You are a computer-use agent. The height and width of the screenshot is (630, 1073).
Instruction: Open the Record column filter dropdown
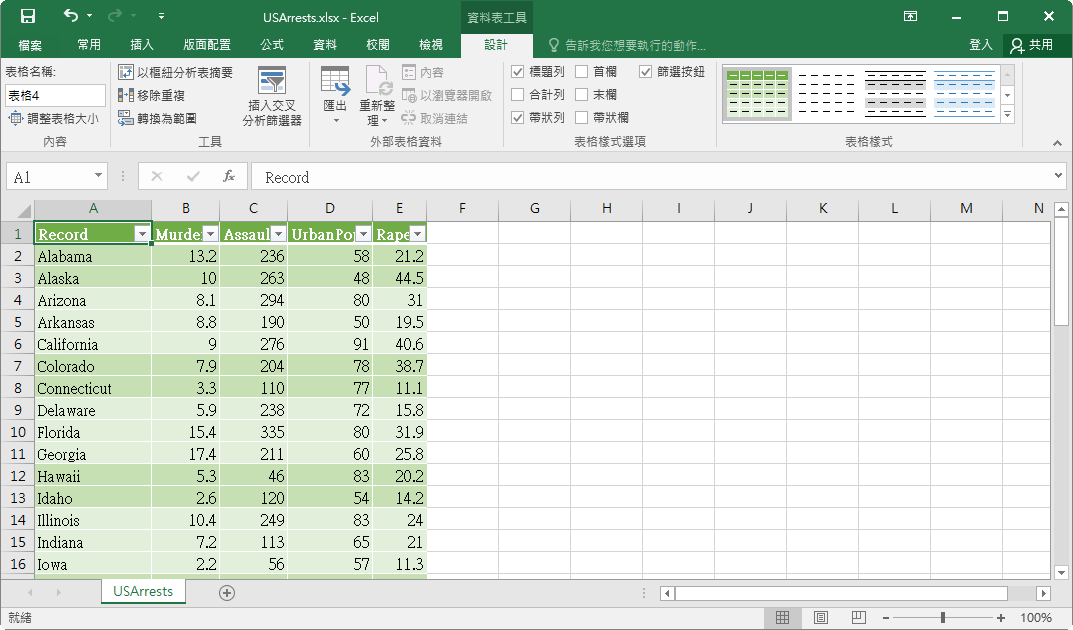pos(143,233)
